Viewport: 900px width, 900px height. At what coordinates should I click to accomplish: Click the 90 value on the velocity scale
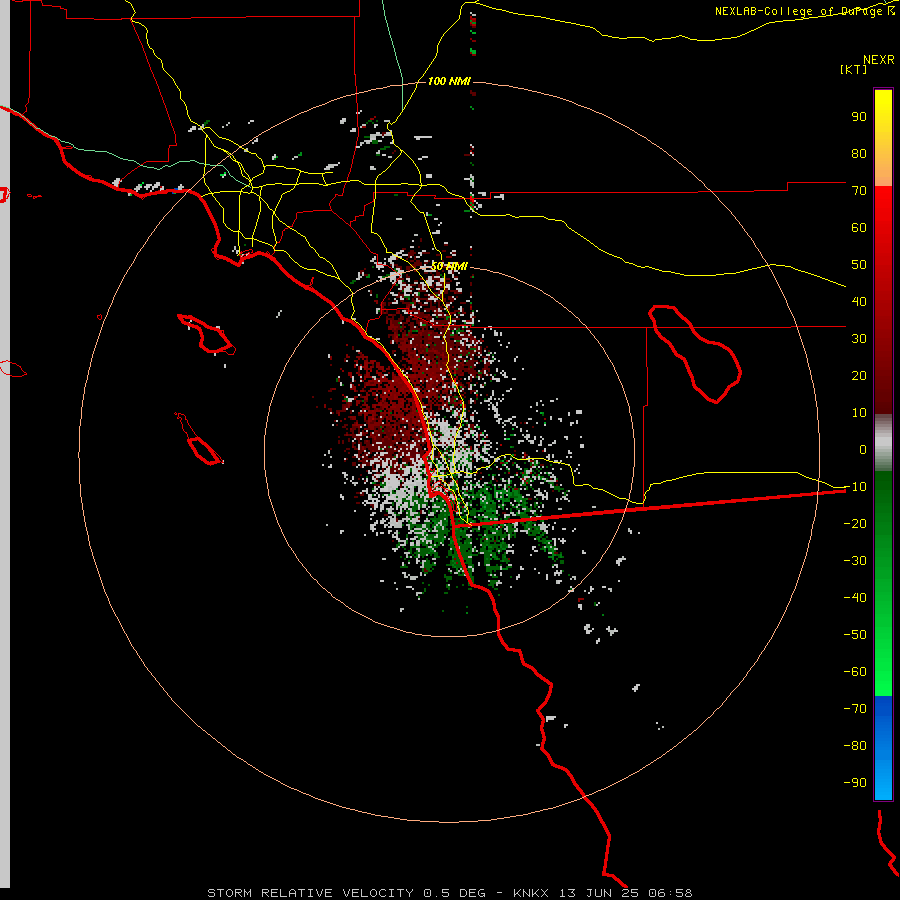point(859,117)
